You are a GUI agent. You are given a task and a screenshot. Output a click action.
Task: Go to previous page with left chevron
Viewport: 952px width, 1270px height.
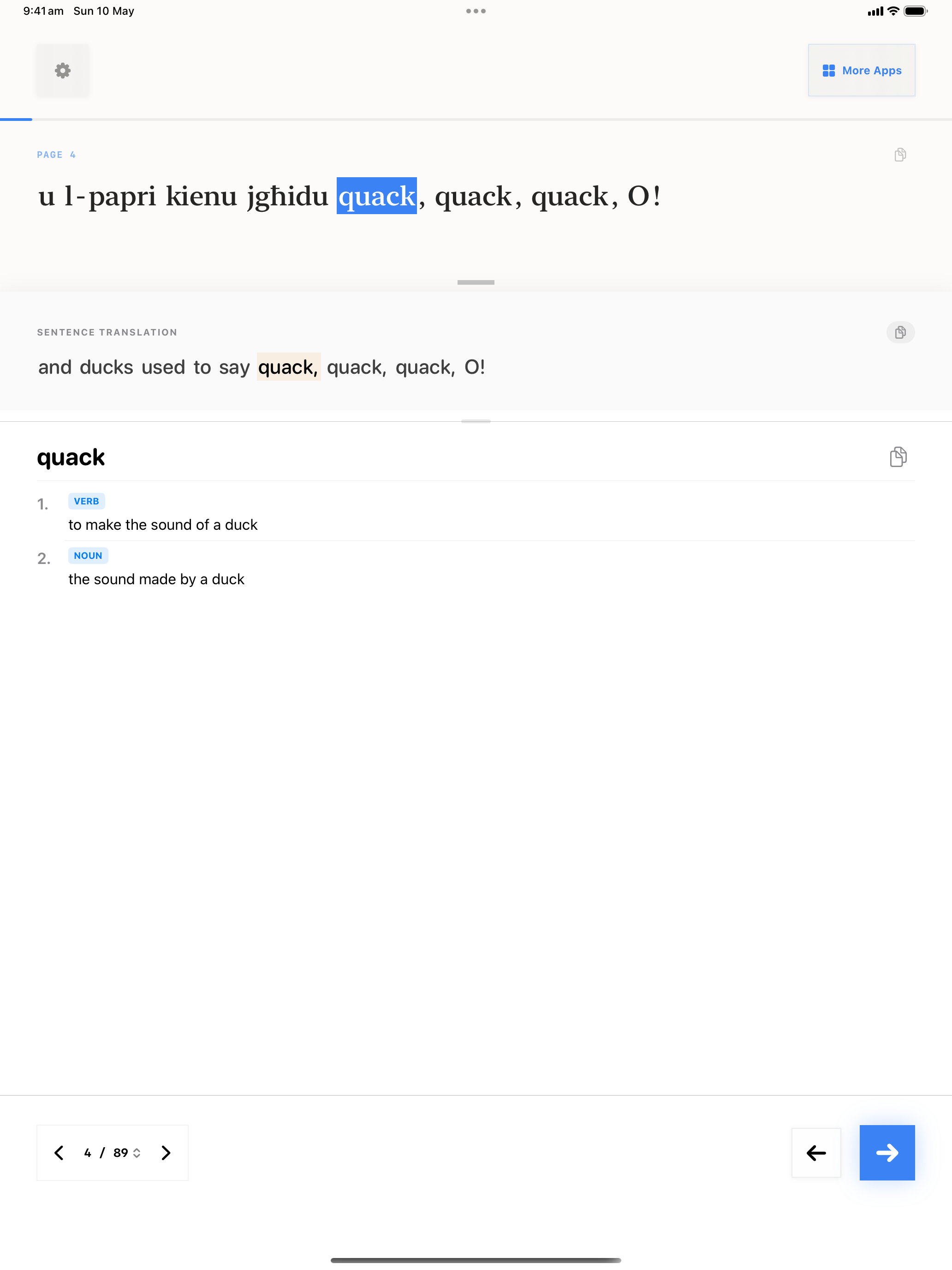(59, 1153)
